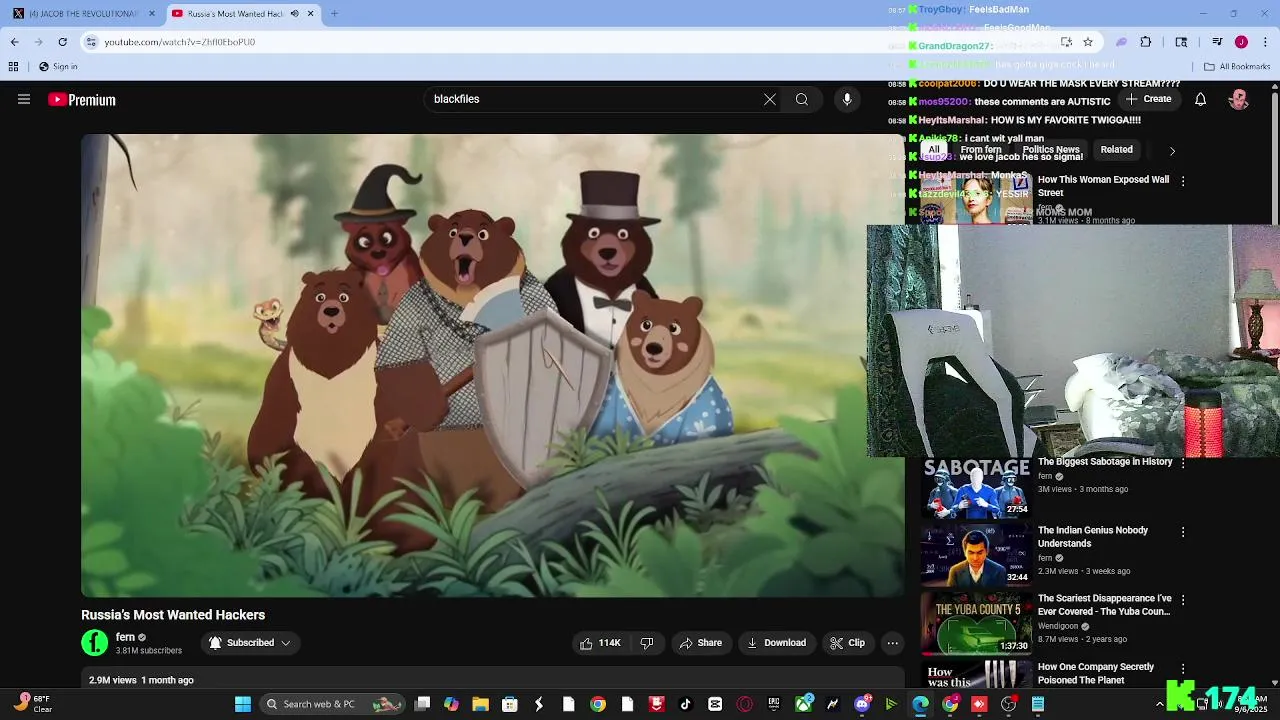The height and width of the screenshot is (720, 1280).
Task: Open The Indian Genius Nobody Understands thumbnail
Action: point(976,556)
